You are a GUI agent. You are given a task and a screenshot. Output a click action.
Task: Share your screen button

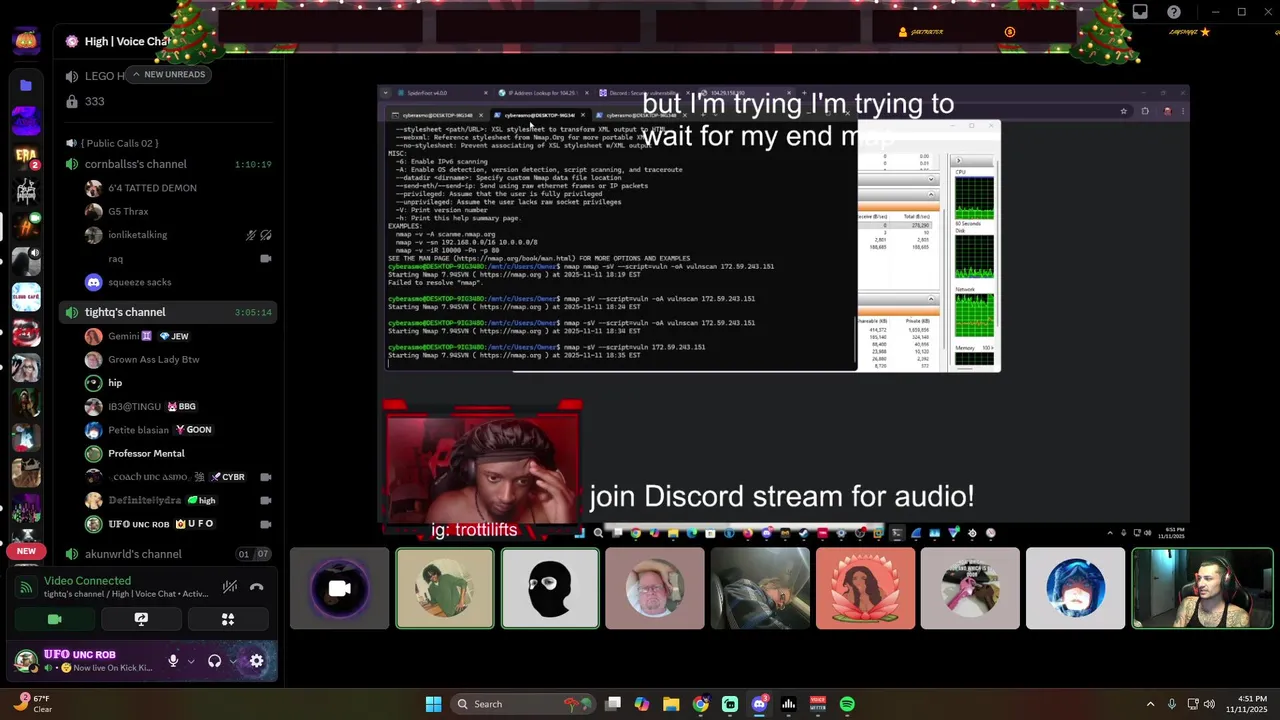tap(141, 619)
